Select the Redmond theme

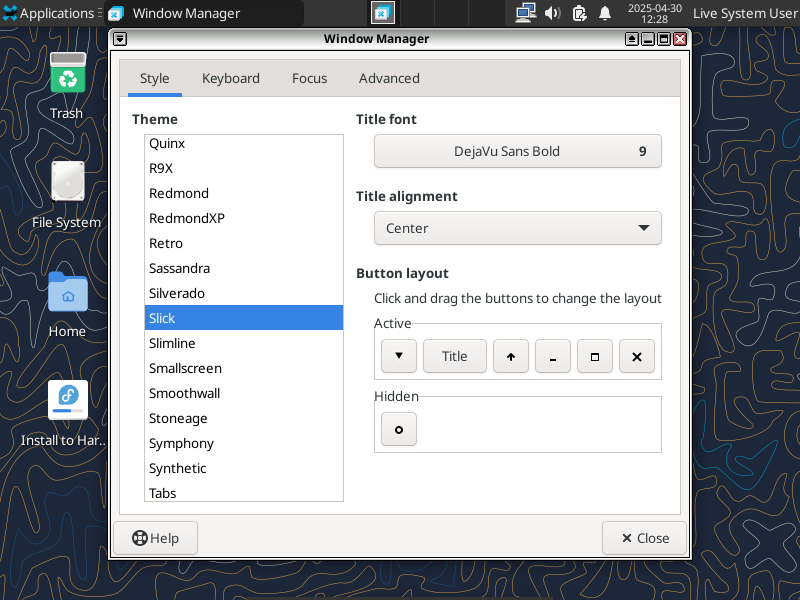244,193
